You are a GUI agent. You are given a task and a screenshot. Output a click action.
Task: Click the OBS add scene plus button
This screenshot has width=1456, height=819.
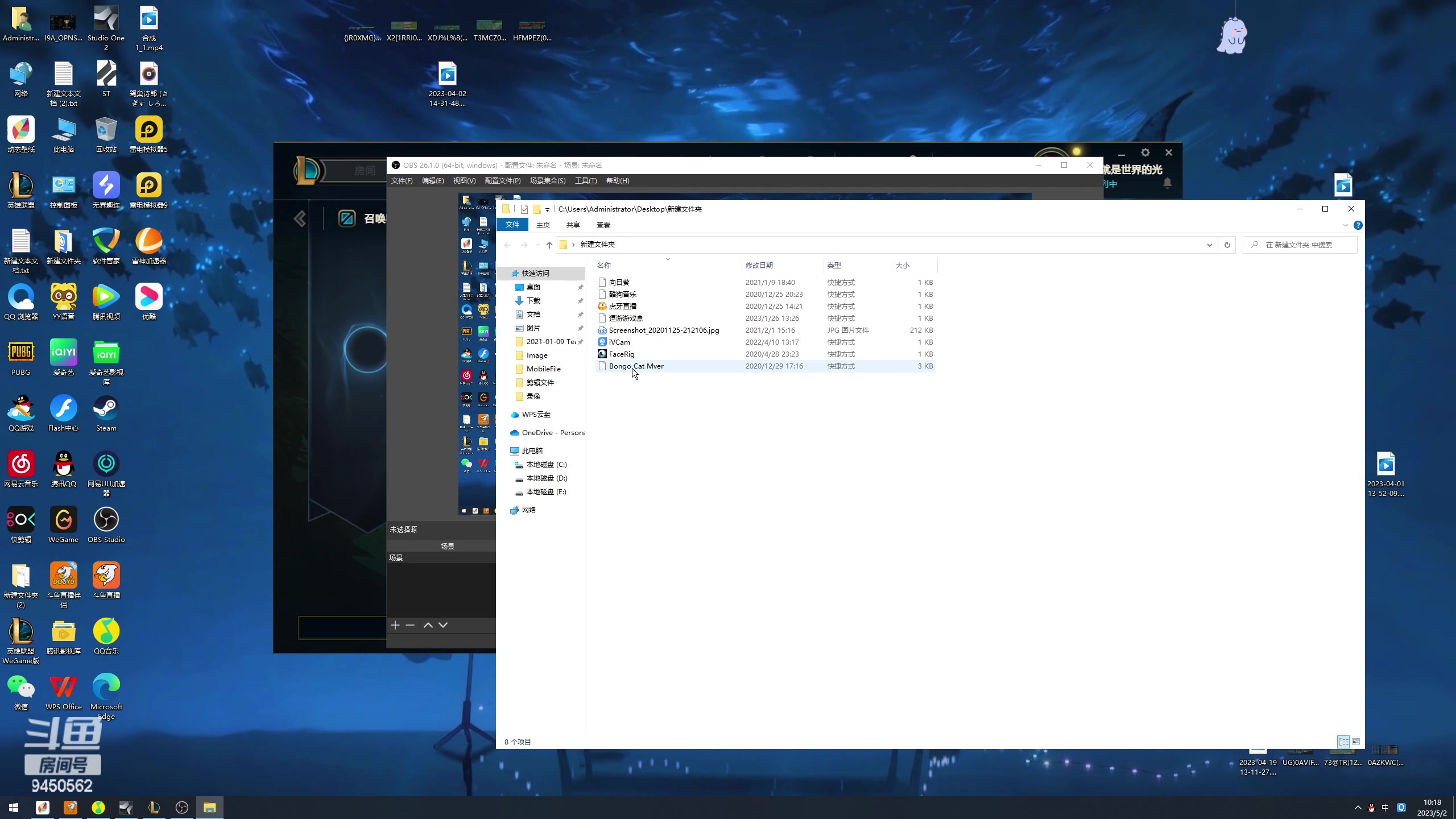pyautogui.click(x=395, y=625)
